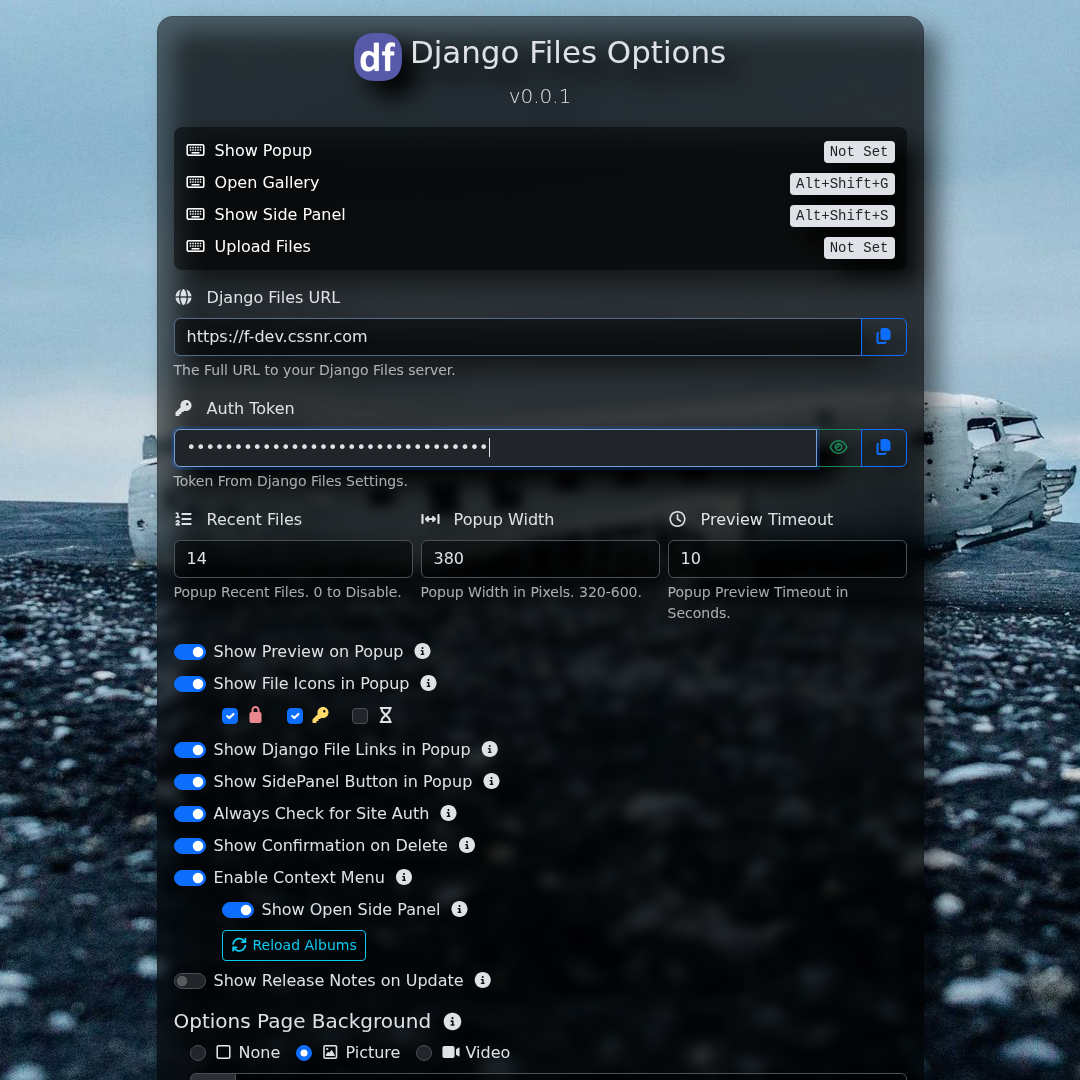Screen dimensions: 1080x1080
Task: Click info icon next to Show Confirmation on Delete
Action: 466,845
